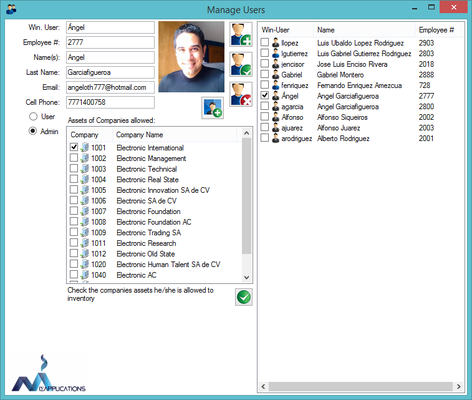Click the user list horizontal scrollbar track
472x400 pixels.
point(361,386)
